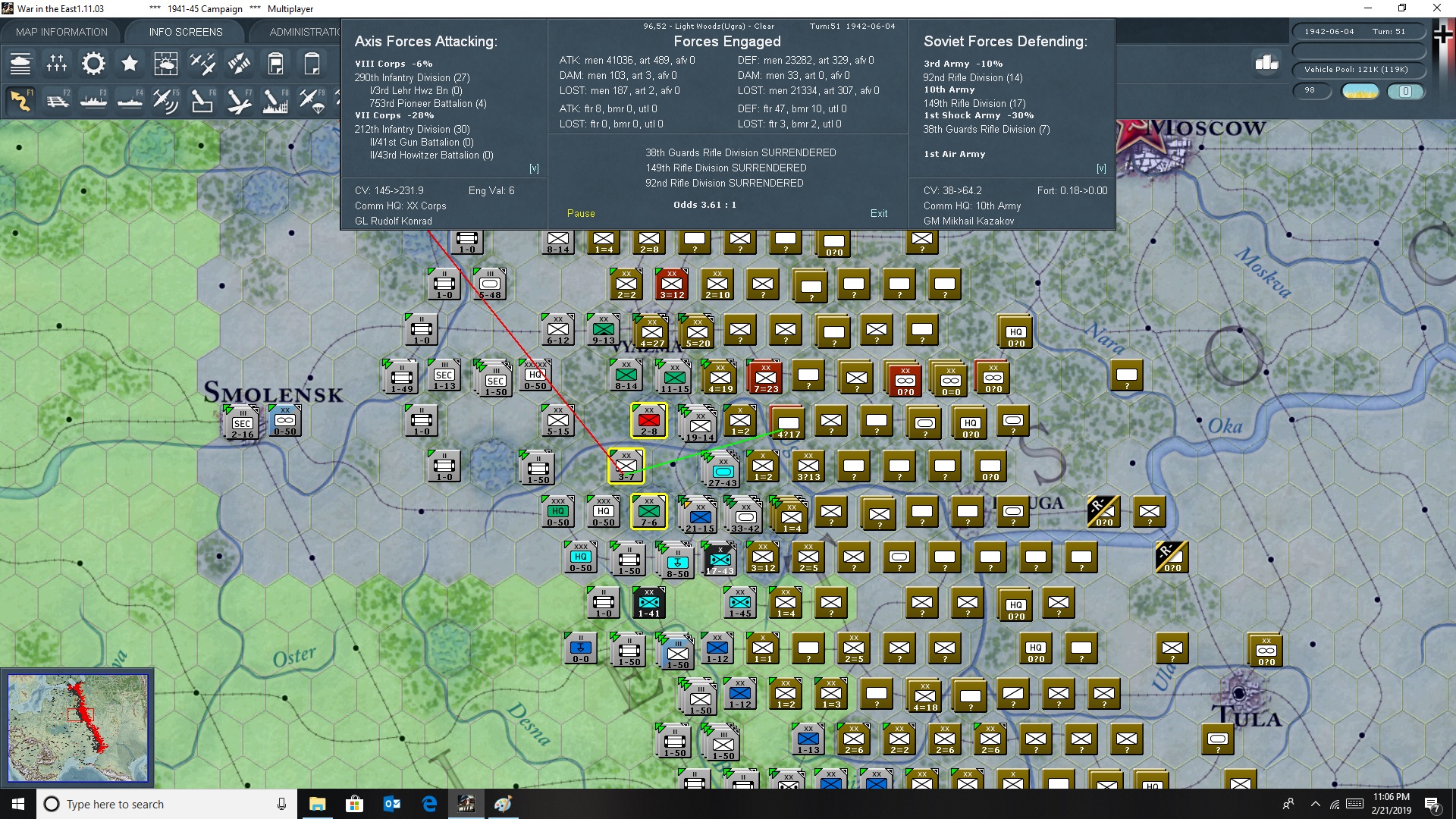
Task: Select the 33-42 motorized unit stack
Action: 745,516
